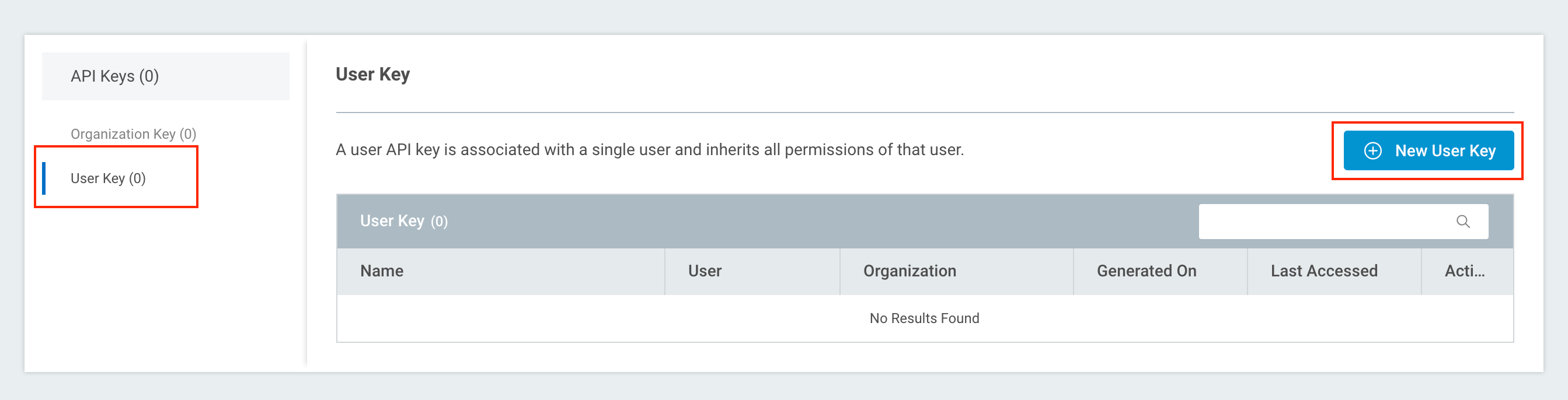This screenshot has width=1568, height=400.
Task: Click the No Results Found row
Action: [x=924, y=318]
